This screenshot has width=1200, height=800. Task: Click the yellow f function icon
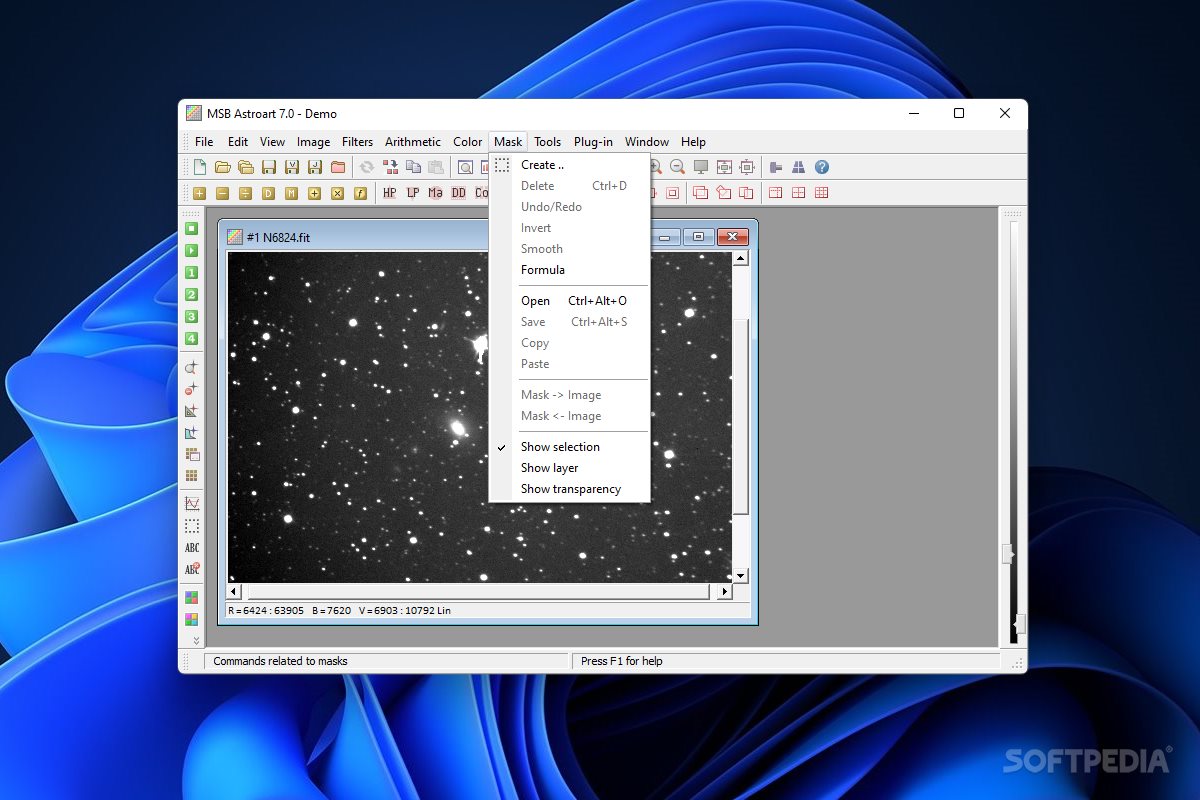360,193
